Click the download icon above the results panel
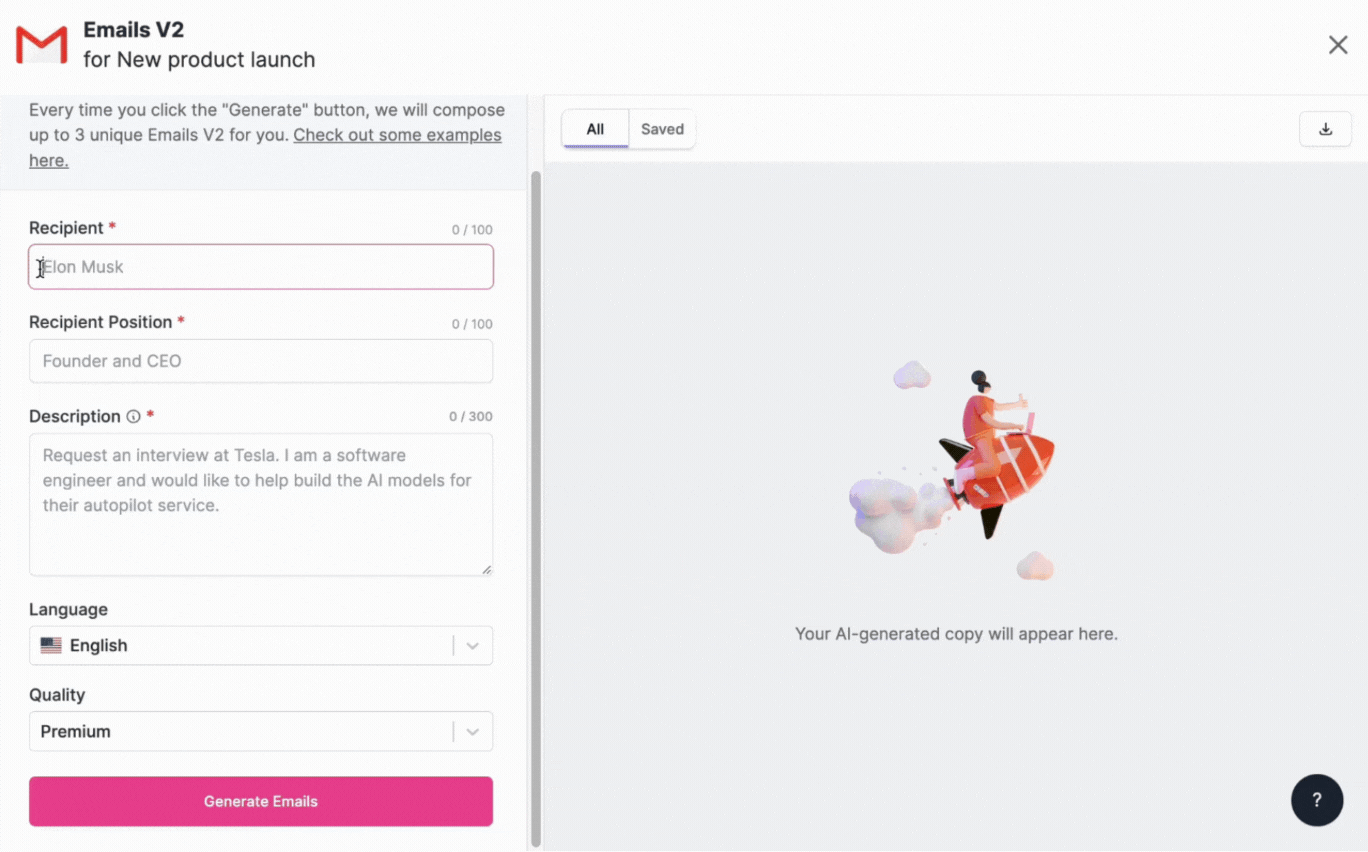Viewport: 1368px width, 852px height. (x=1325, y=129)
